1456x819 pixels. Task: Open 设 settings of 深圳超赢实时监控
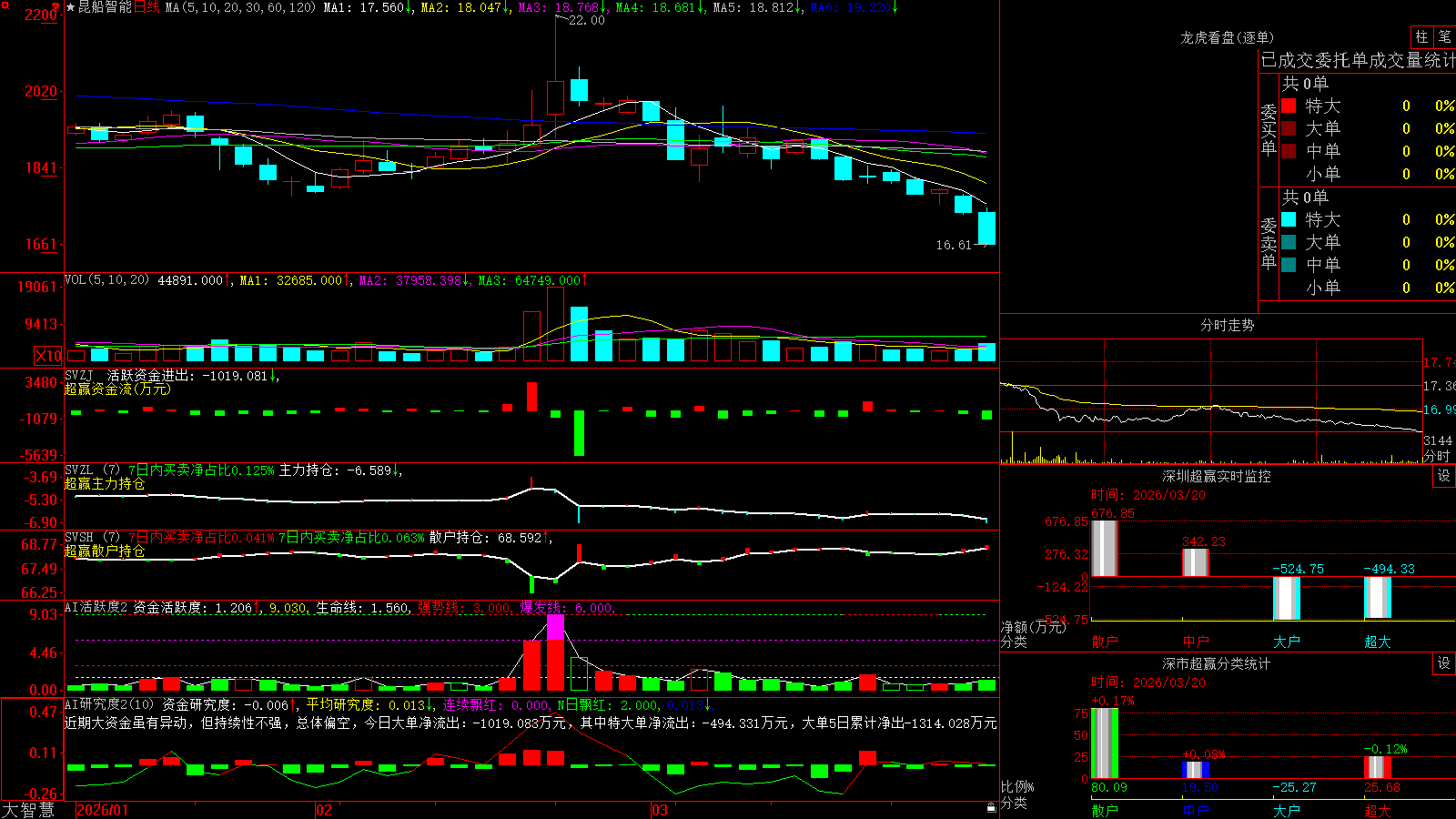coord(1444,476)
